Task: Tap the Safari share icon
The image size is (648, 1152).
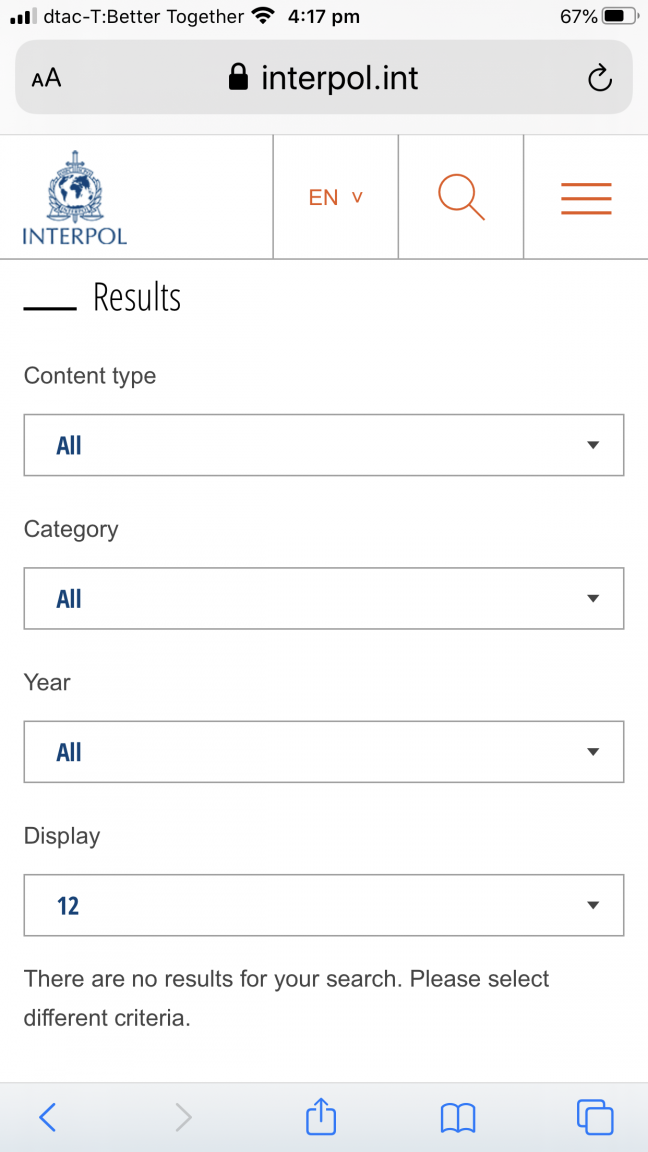Action: click(321, 1117)
